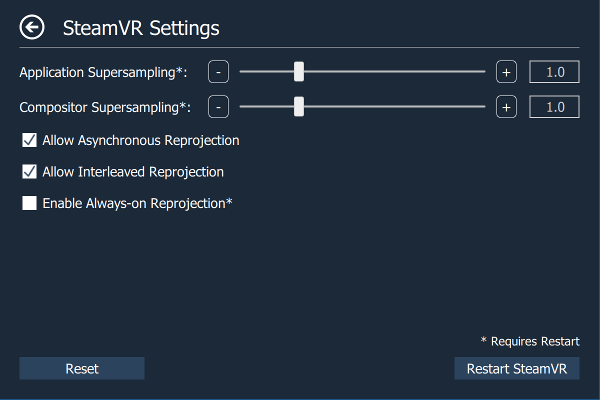Increase Application Supersampling with plus button
Image resolution: width=600 pixels, height=400 pixels.
pos(506,72)
